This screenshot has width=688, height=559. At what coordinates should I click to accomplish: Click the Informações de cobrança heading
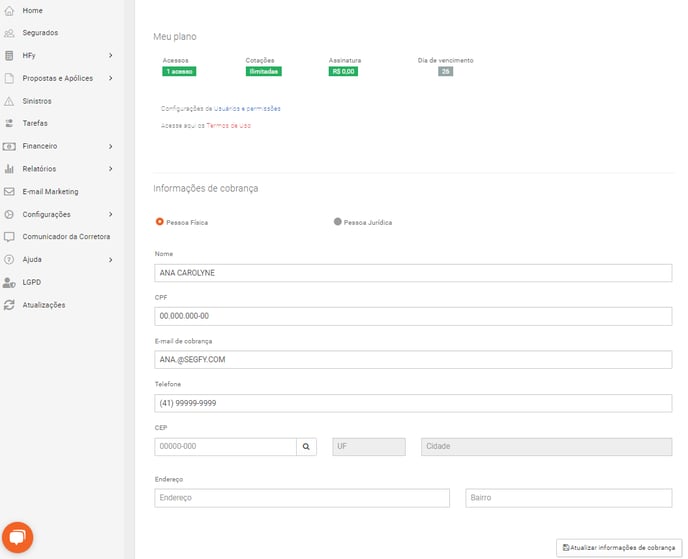pos(205,189)
